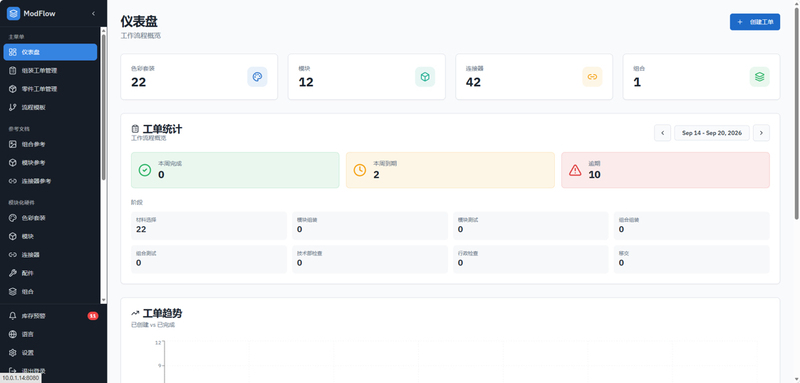Screen dimensions: 800x383
Task: Click the cube icon in 模块 card
Action: (424, 77)
